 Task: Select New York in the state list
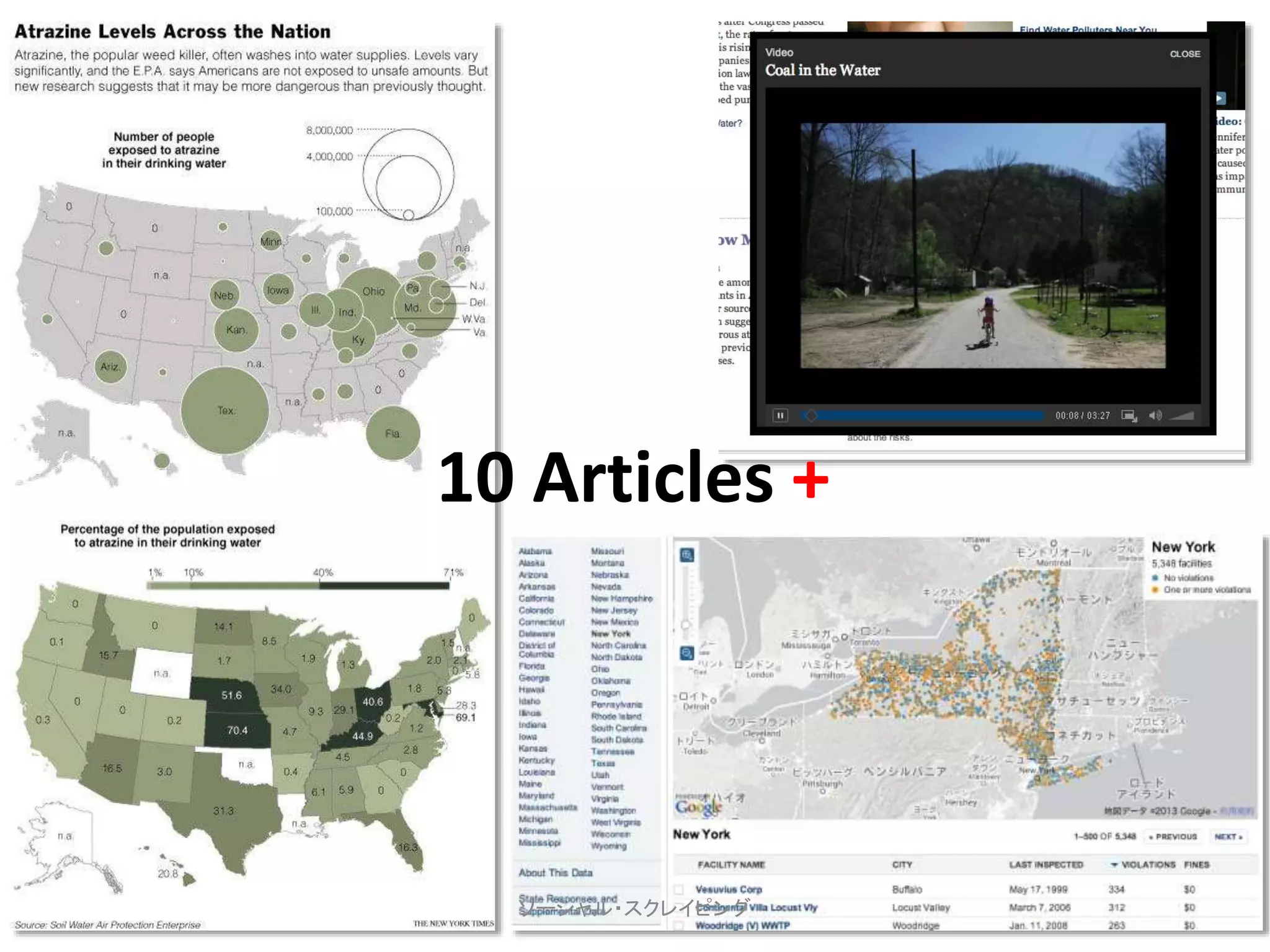click(610, 633)
